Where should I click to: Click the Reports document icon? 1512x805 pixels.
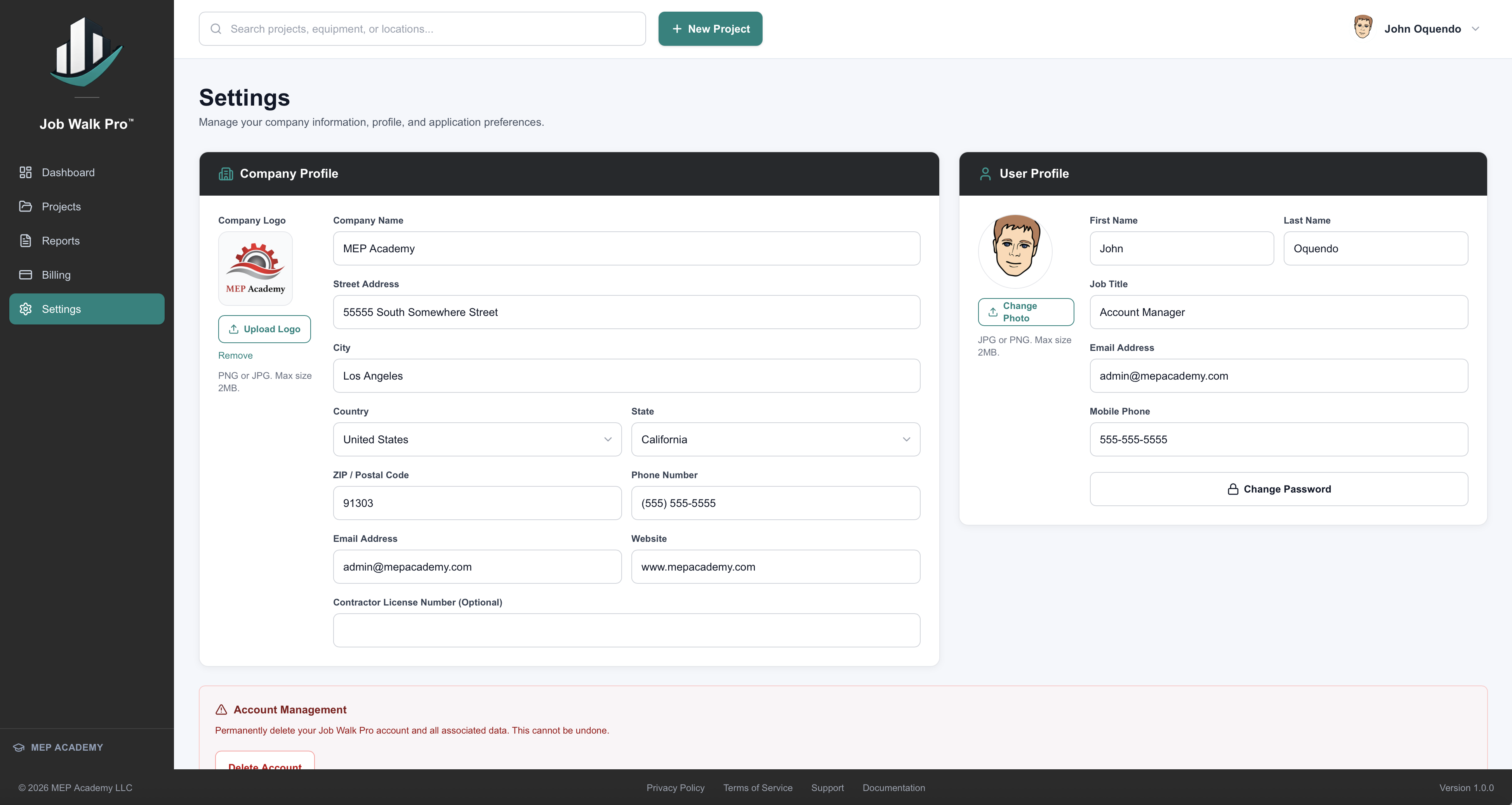[25, 241]
